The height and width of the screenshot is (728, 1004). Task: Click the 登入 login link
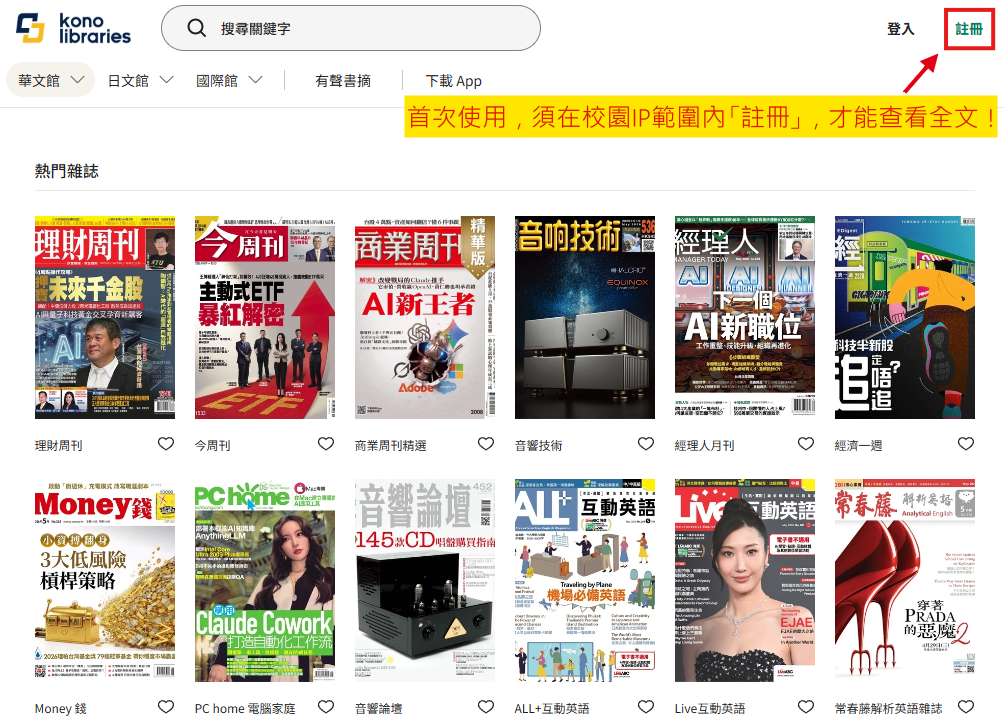pos(900,29)
